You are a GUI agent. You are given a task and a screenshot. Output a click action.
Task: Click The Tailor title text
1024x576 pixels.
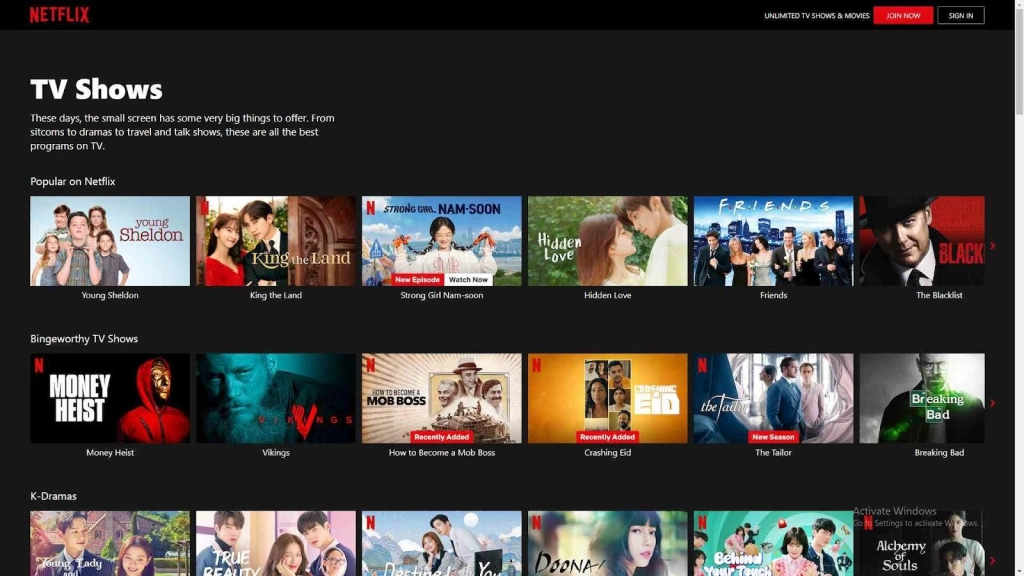(x=773, y=453)
